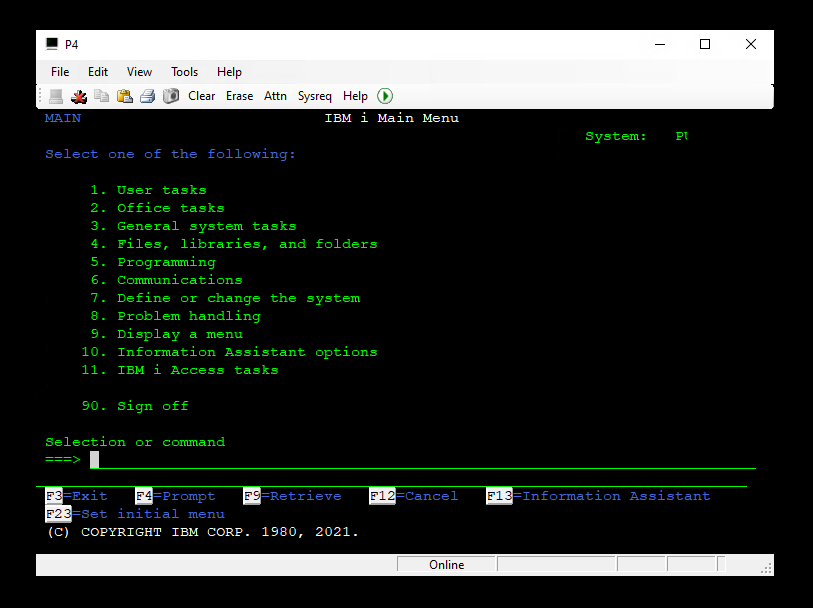Click the copy icon in toolbar
Viewport: 813px width, 608px height.
[x=102, y=96]
